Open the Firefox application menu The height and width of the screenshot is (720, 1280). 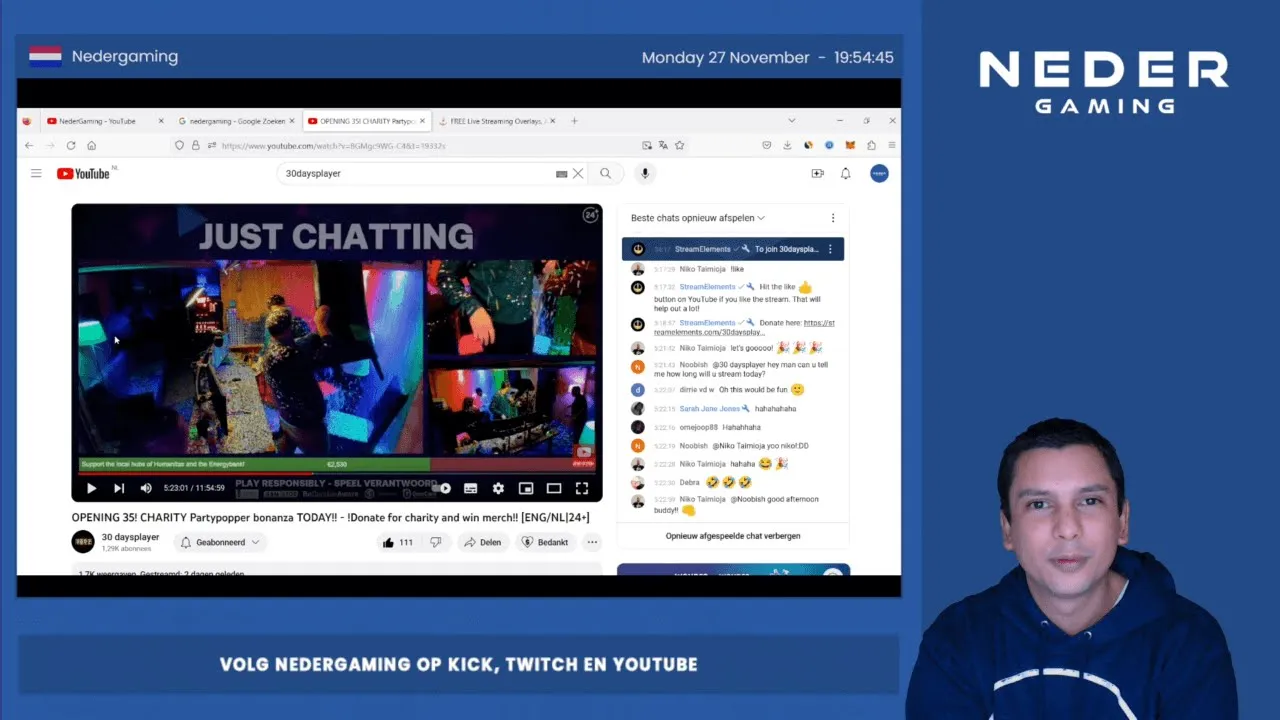(x=891, y=145)
